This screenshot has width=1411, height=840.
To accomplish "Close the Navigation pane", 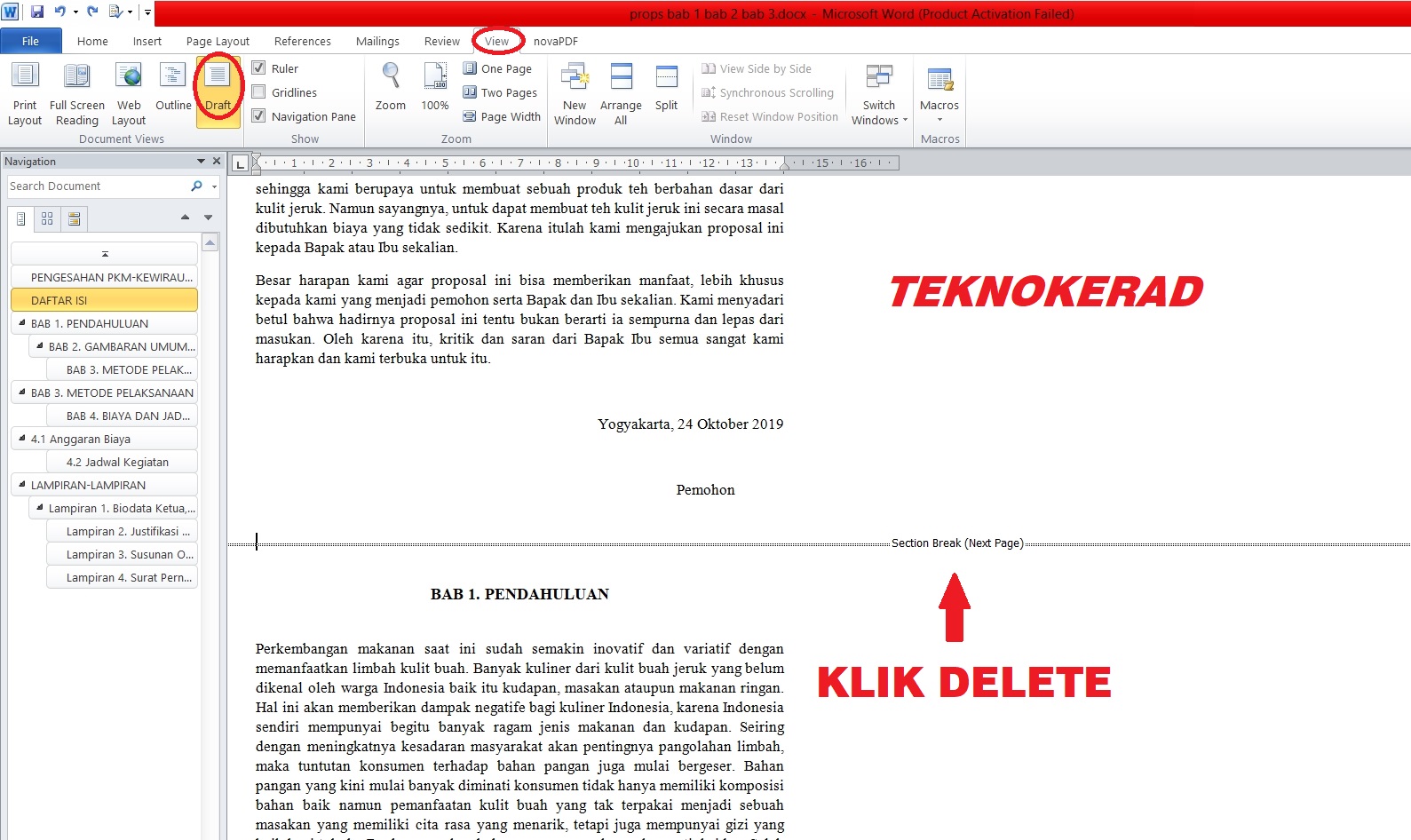I will (216, 161).
